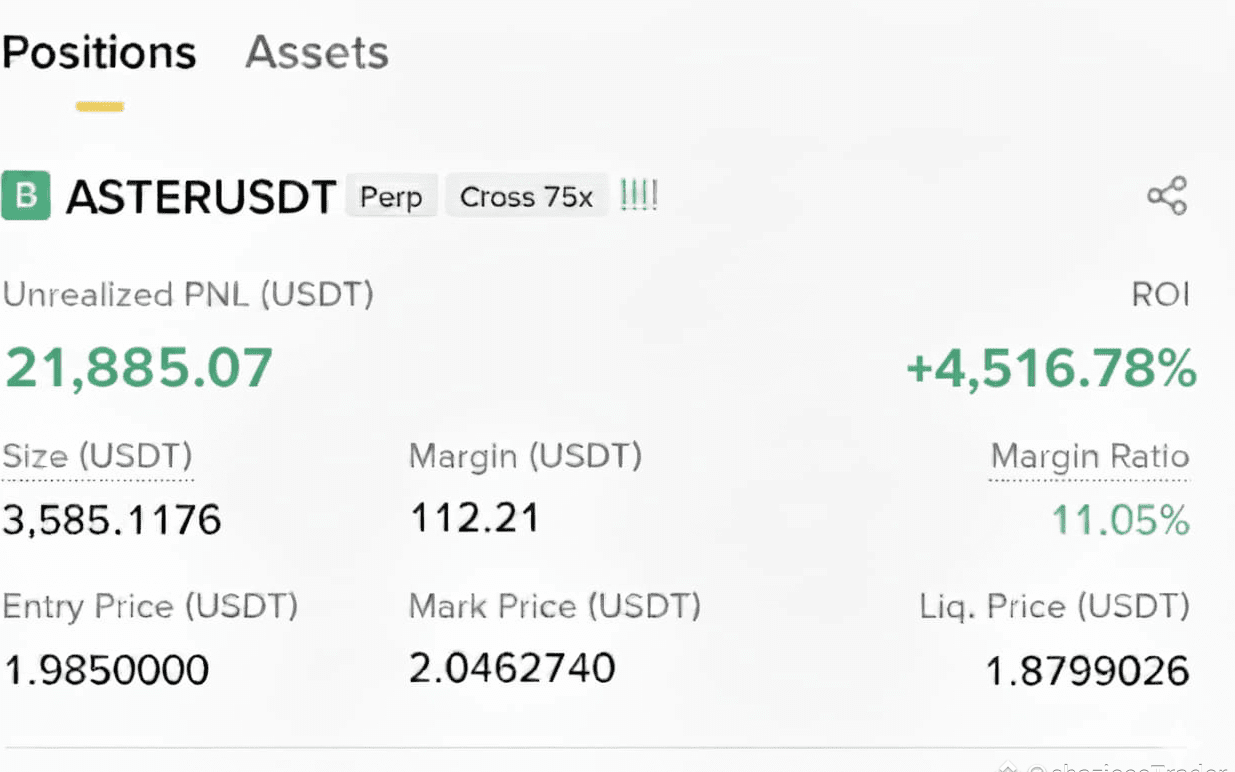The width and height of the screenshot is (1235, 772).
Task: Click the yellow active-tab underline indicator
Action: click(100, 106)
